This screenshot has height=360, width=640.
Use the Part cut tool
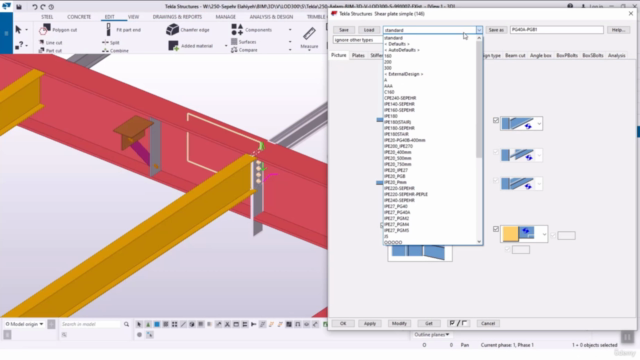tap(50, 51)
